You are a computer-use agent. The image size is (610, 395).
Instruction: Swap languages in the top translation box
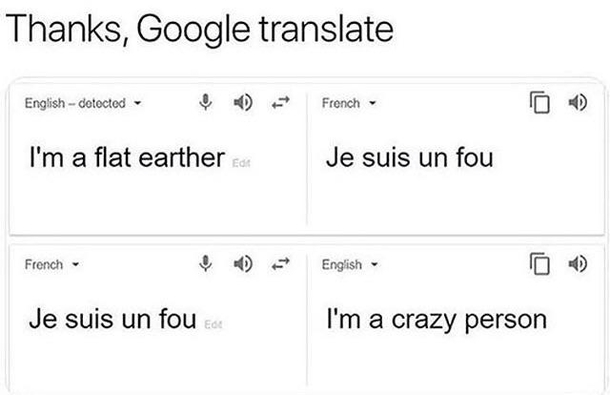280,103
